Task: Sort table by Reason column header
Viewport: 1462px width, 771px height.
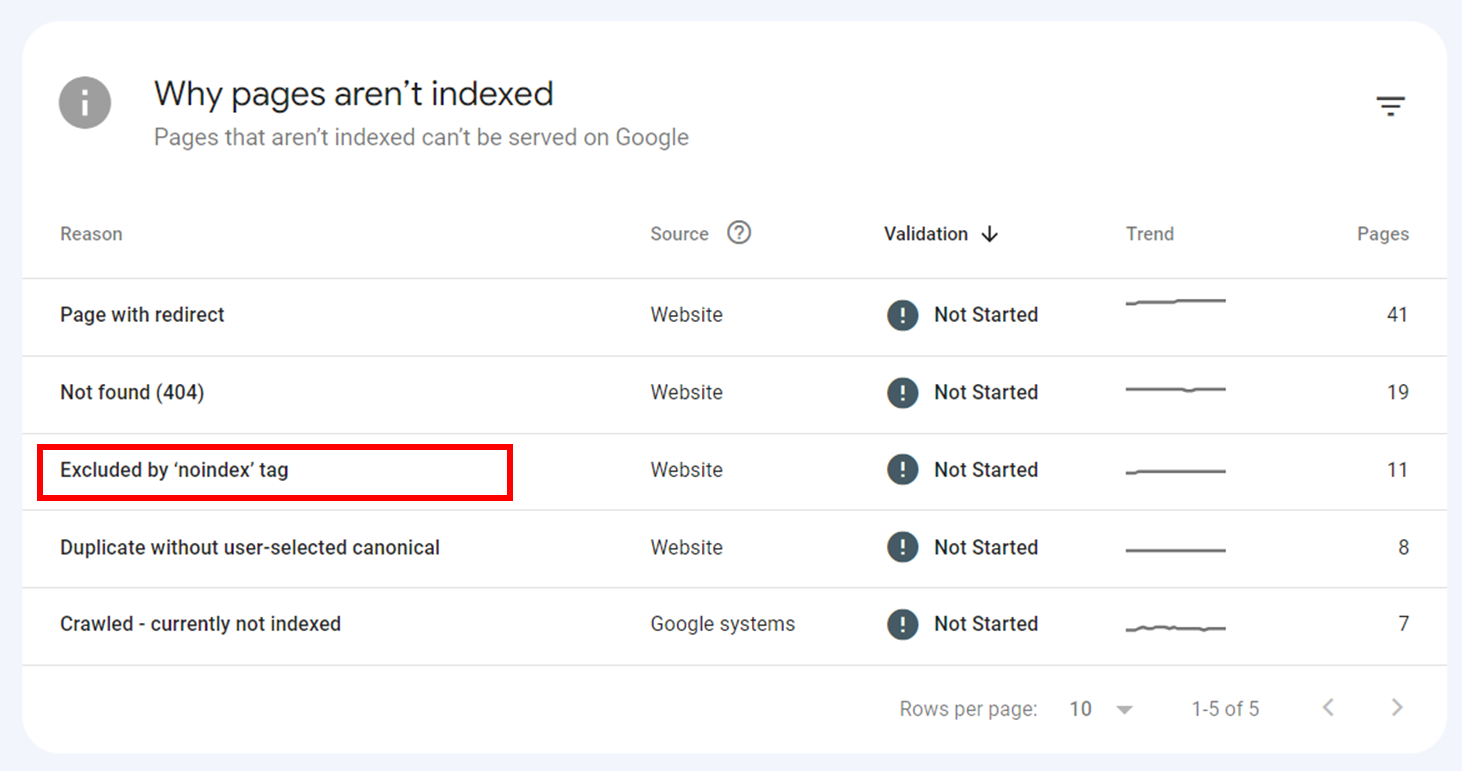Action: 91,233
